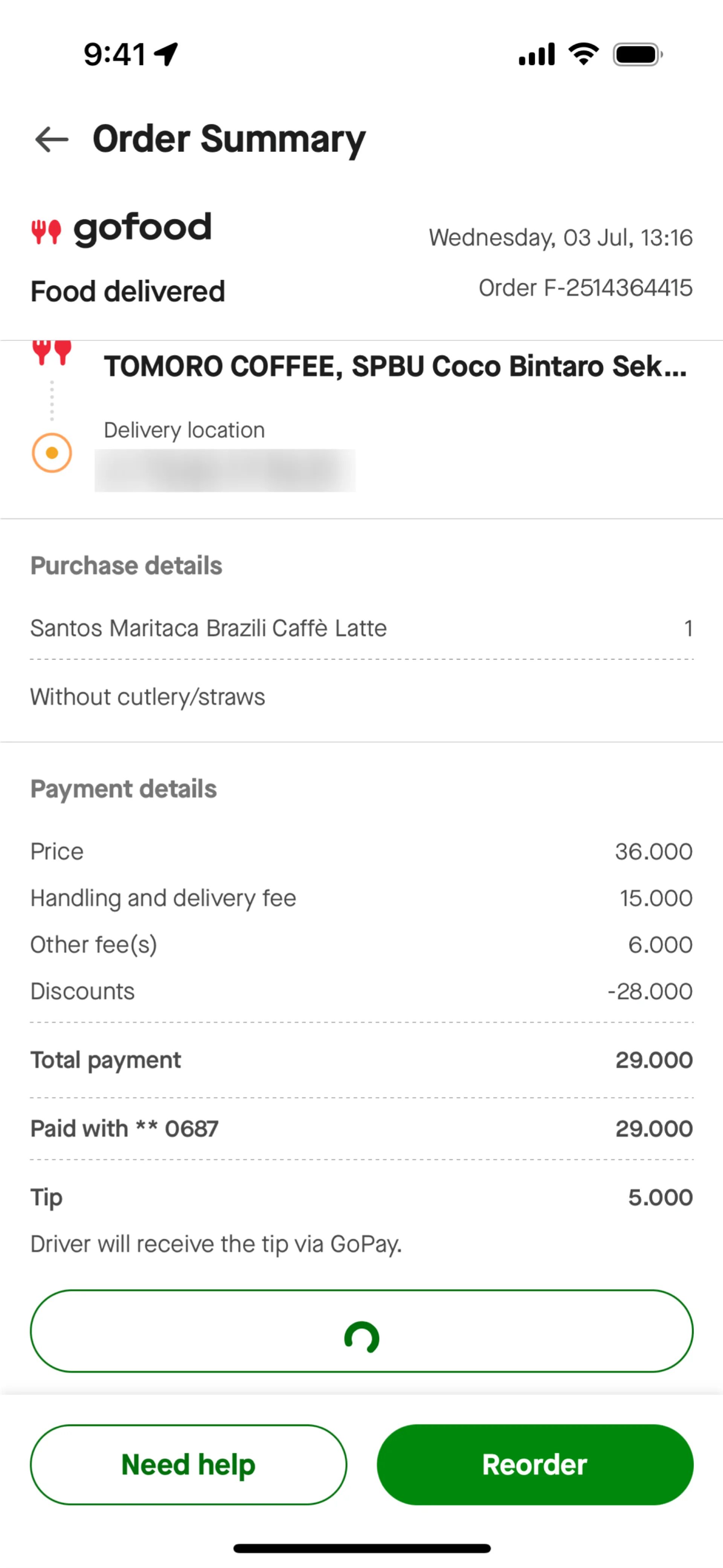Screen dimensions: 723x1568
Task: Tap the battery indicator icon
Action: (x=637, y=54)
